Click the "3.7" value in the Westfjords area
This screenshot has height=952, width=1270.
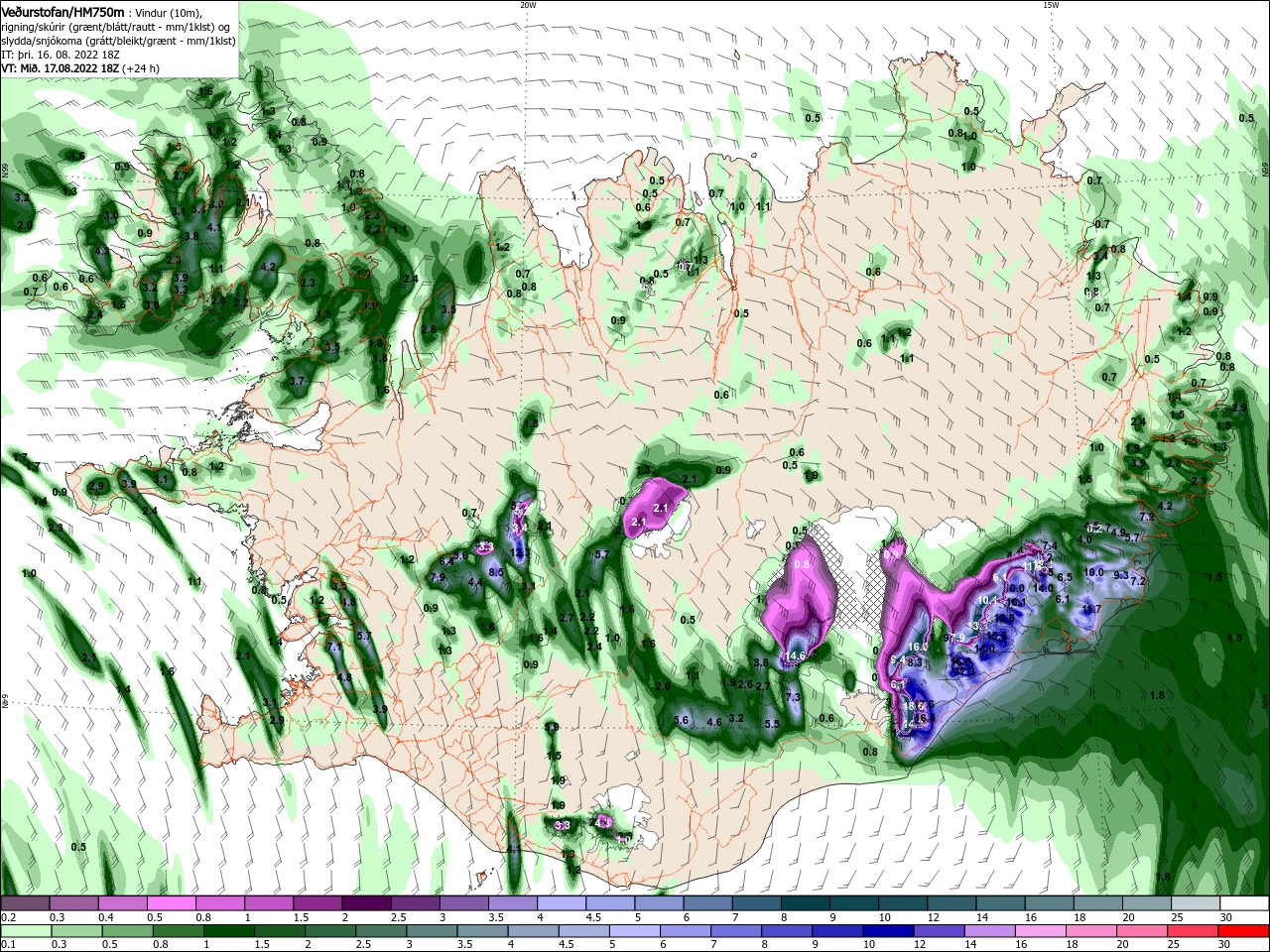[297, 381]
